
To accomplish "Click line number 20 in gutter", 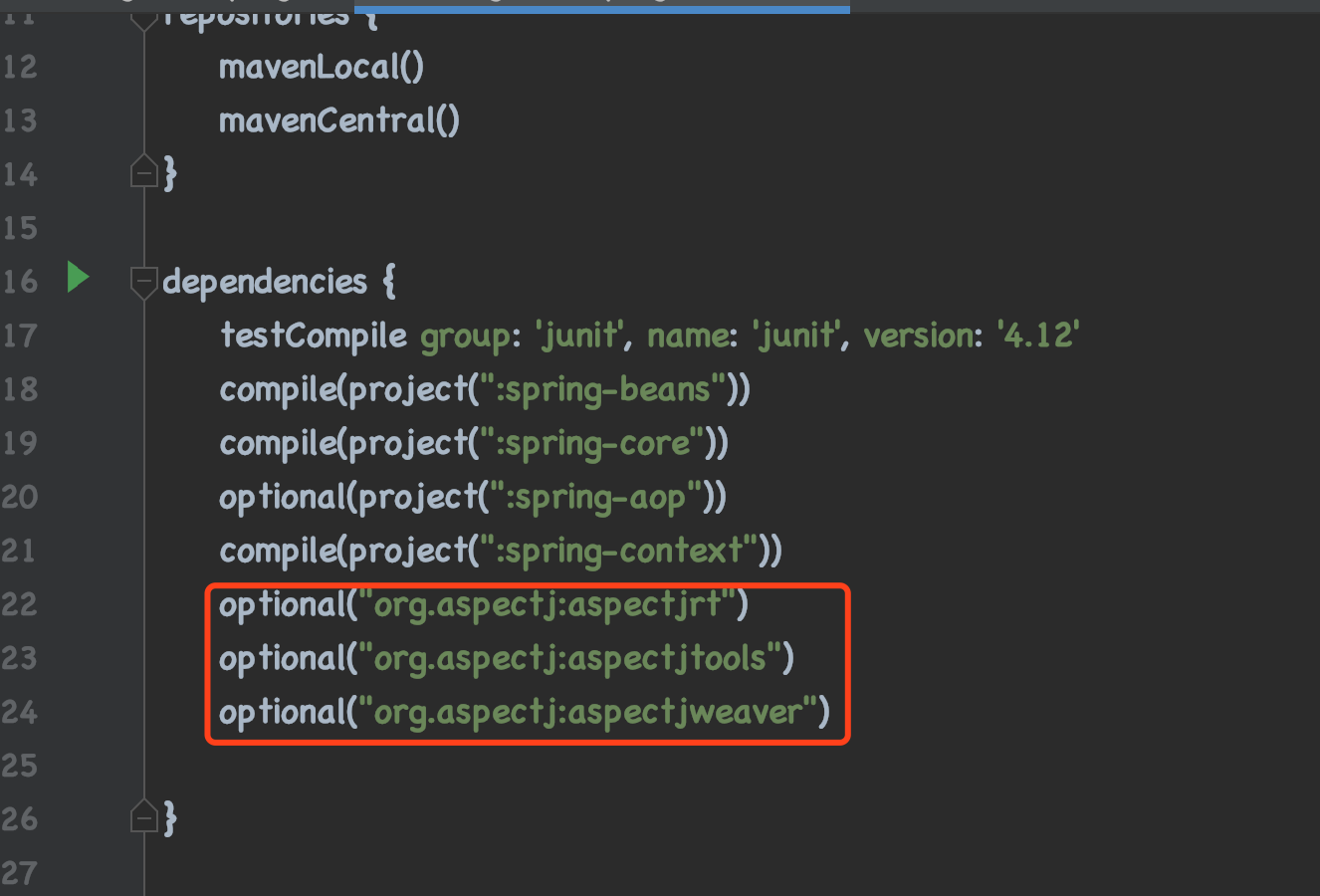I will pyautogui.click(x=20, y=497).
